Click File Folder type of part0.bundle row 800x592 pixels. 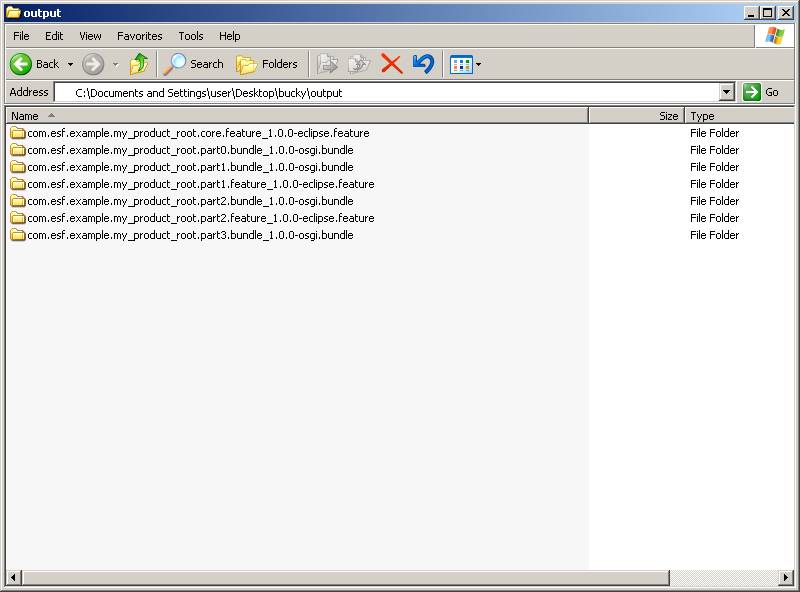point(714,150)
